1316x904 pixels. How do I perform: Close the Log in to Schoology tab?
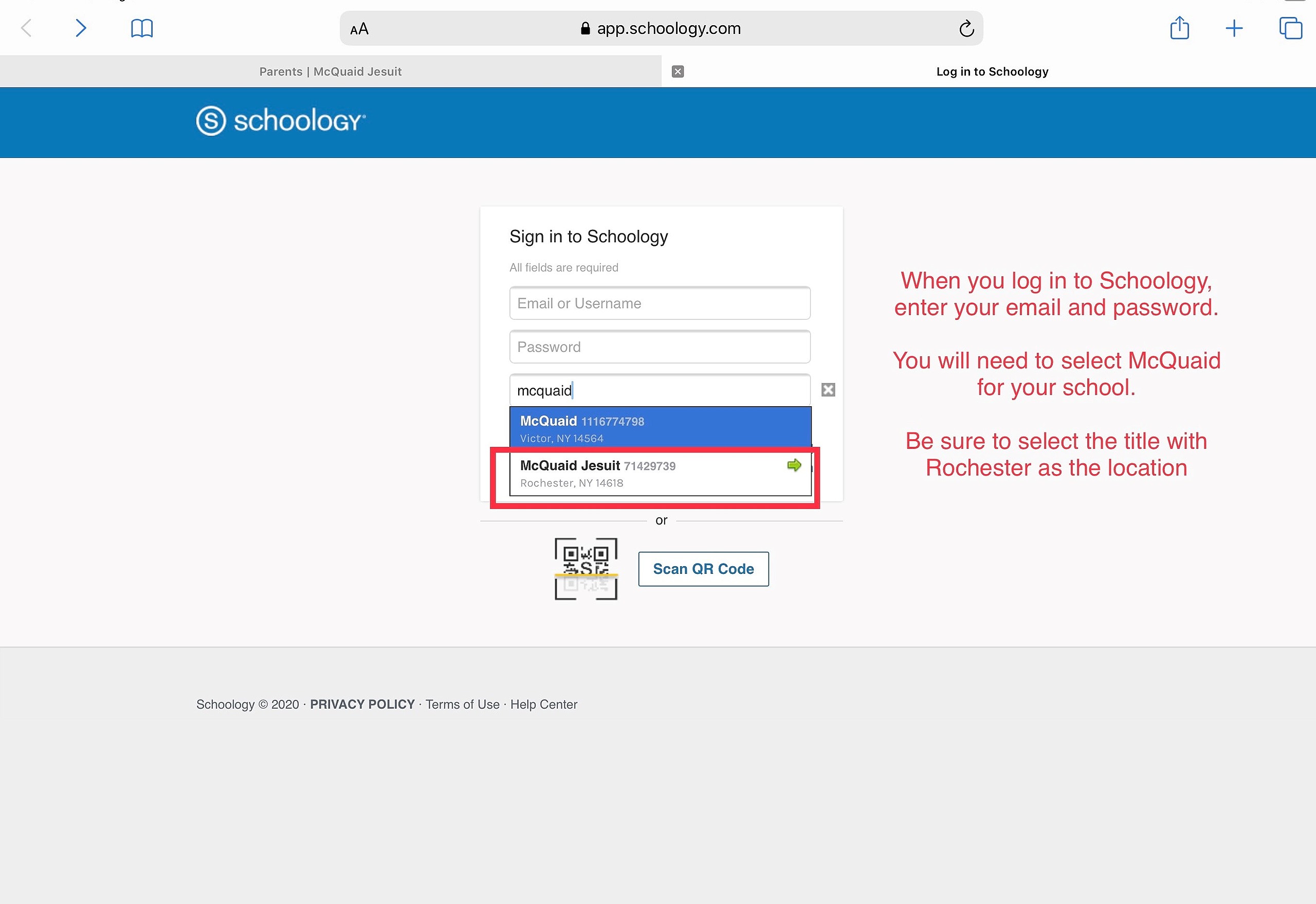677,71
